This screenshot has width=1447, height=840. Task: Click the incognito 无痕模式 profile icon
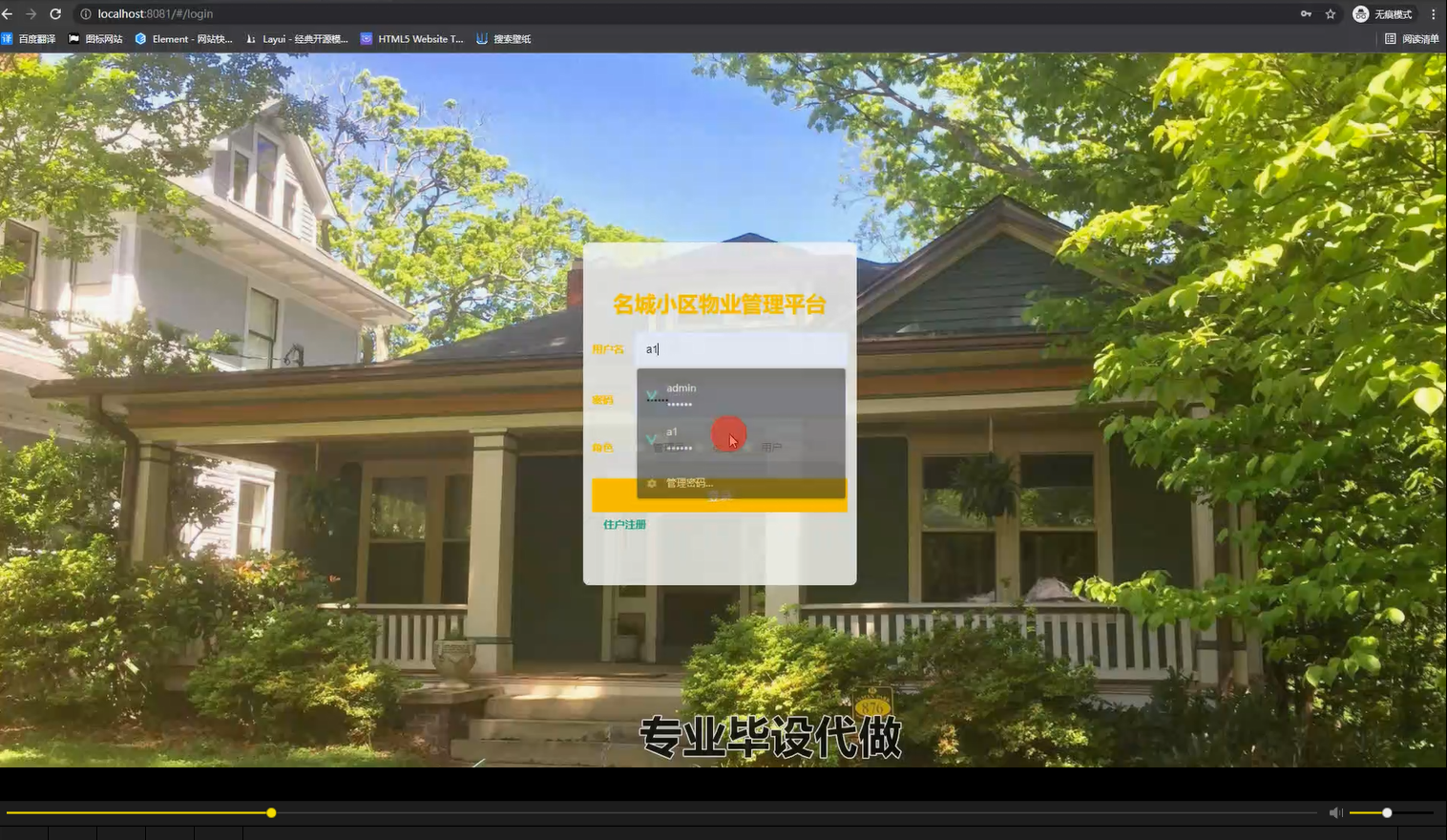click(1360, 13)
